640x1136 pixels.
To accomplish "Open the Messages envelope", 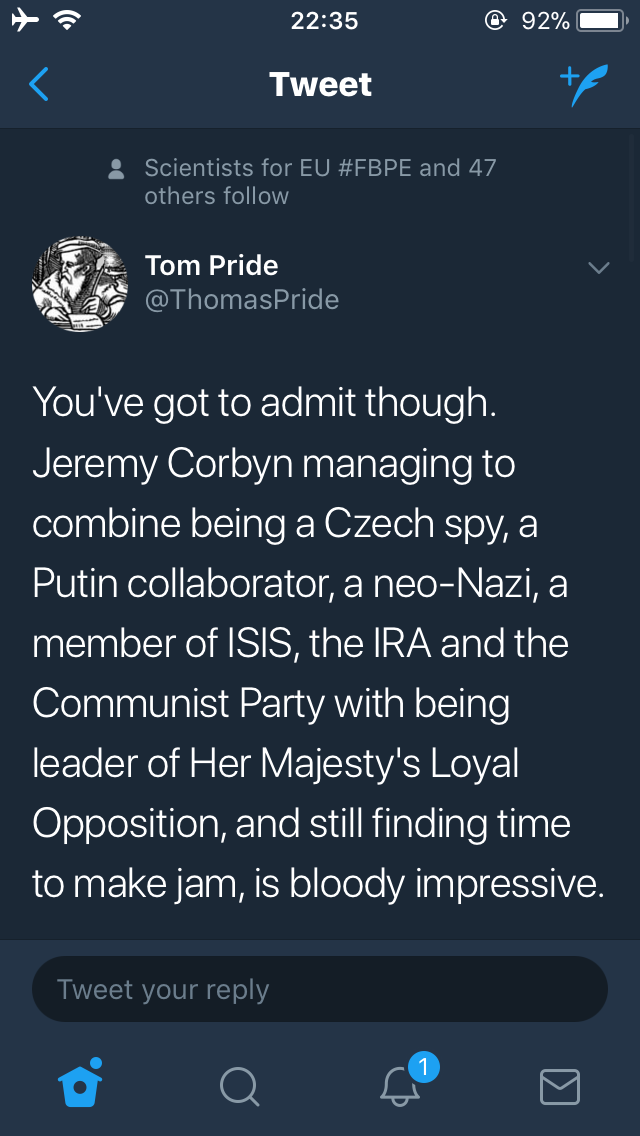I will [559, 1086].
